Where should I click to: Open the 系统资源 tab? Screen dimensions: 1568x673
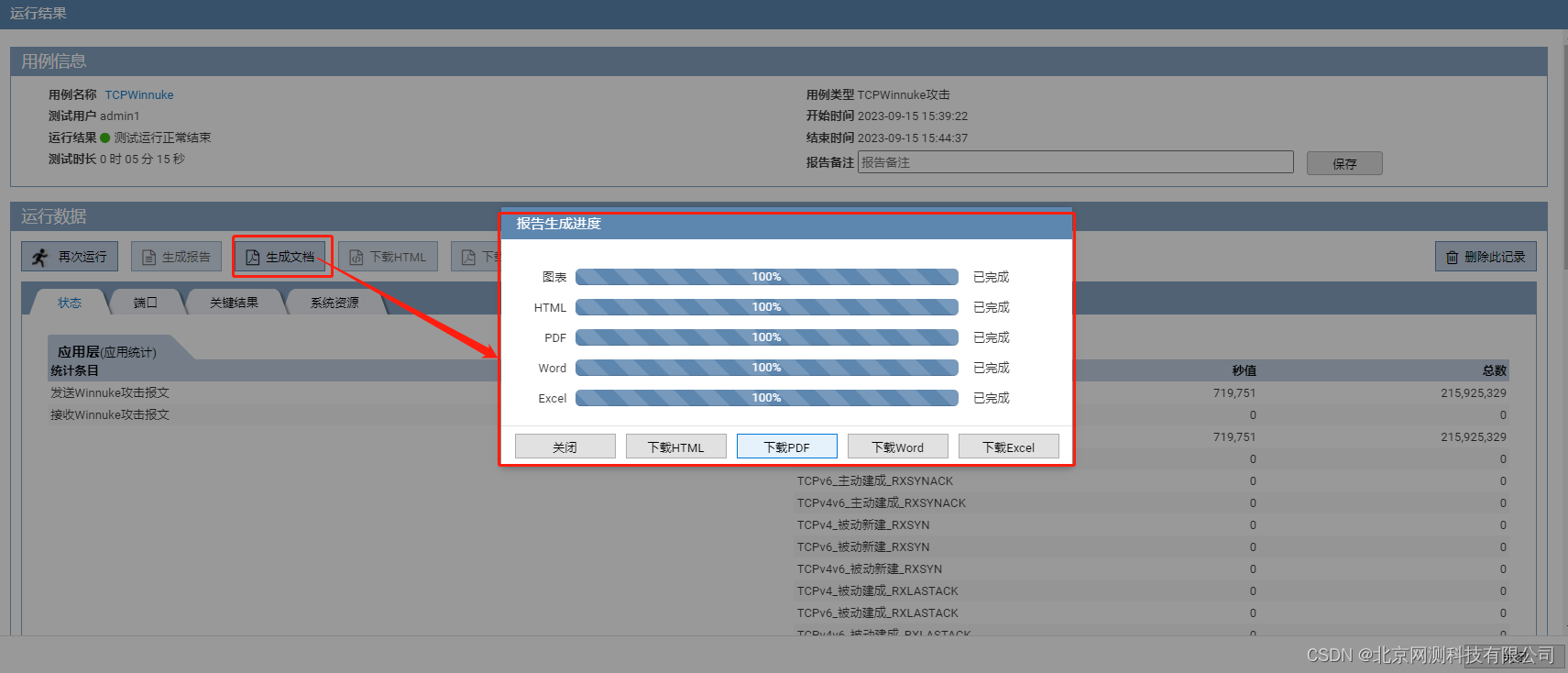point(334,303)
